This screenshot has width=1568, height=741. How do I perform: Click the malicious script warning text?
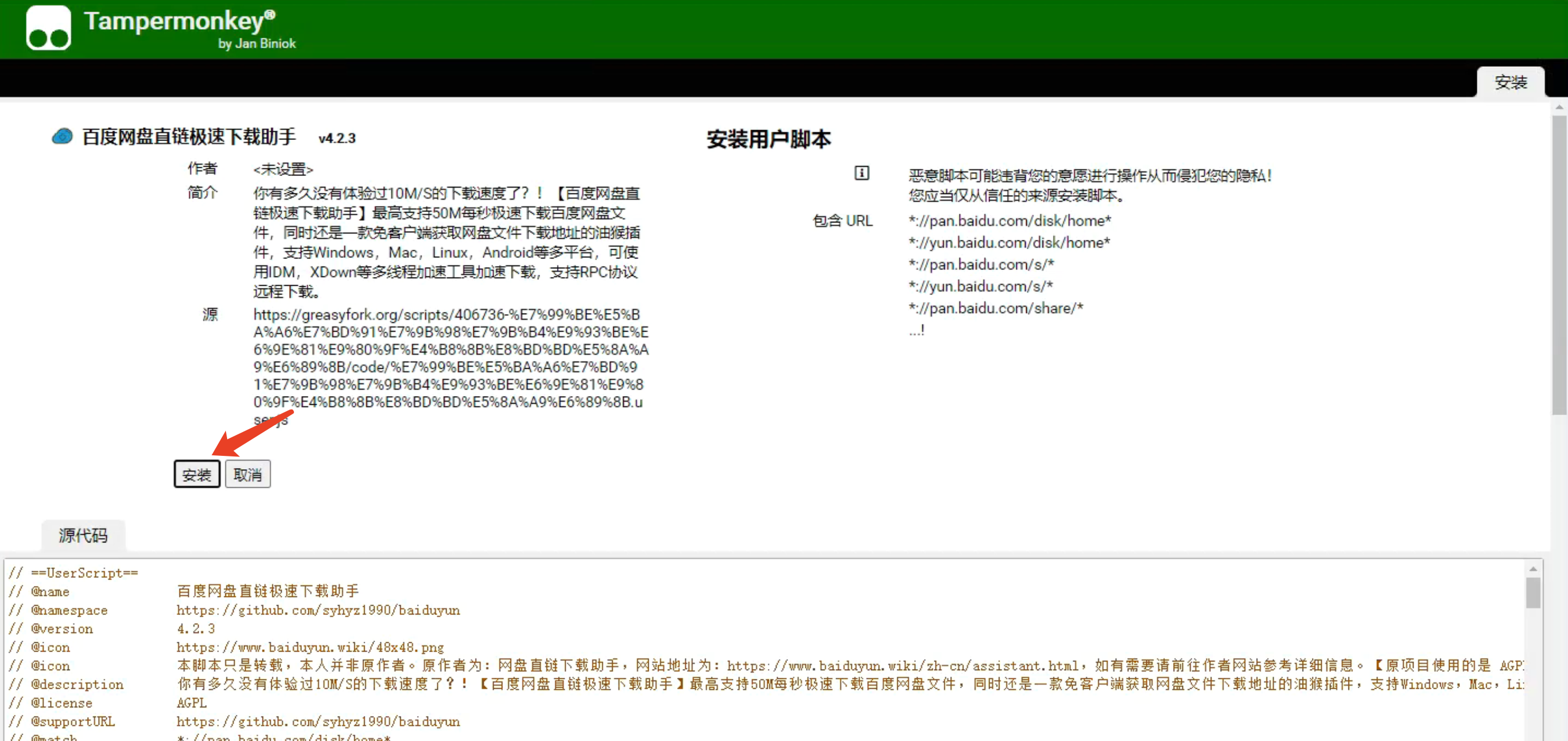coord(1089,185)
